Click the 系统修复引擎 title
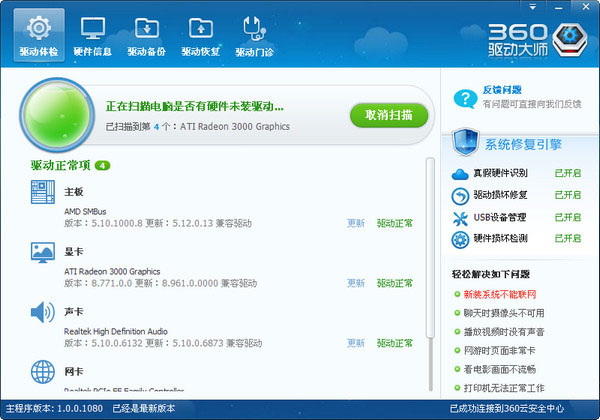The height and width of the screenshot is (420, 600). pos(523,145)
